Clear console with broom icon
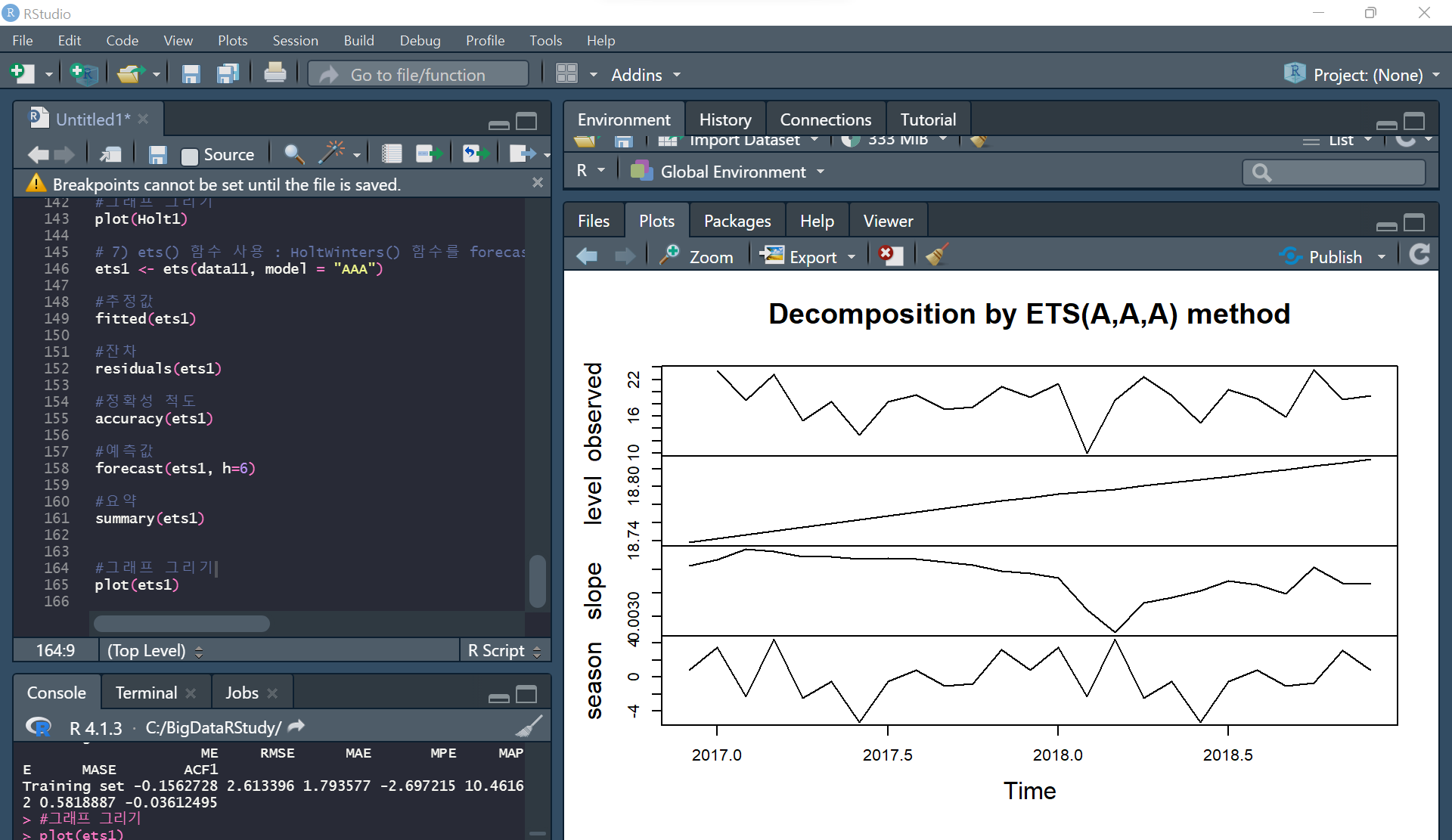This screenshot has width=1452, height=840. pyautogui.click(x=529, y=727)
